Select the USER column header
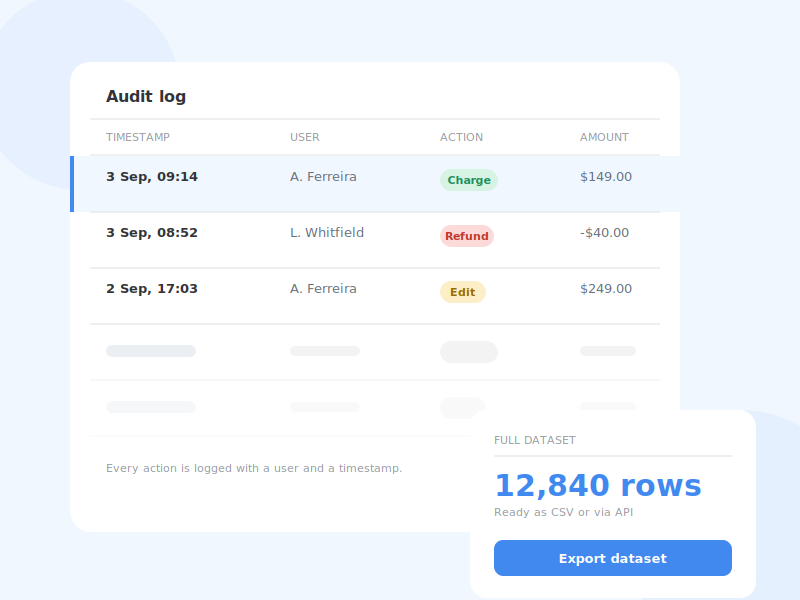This screenshot has height=600, width=800. pos(305,137)
